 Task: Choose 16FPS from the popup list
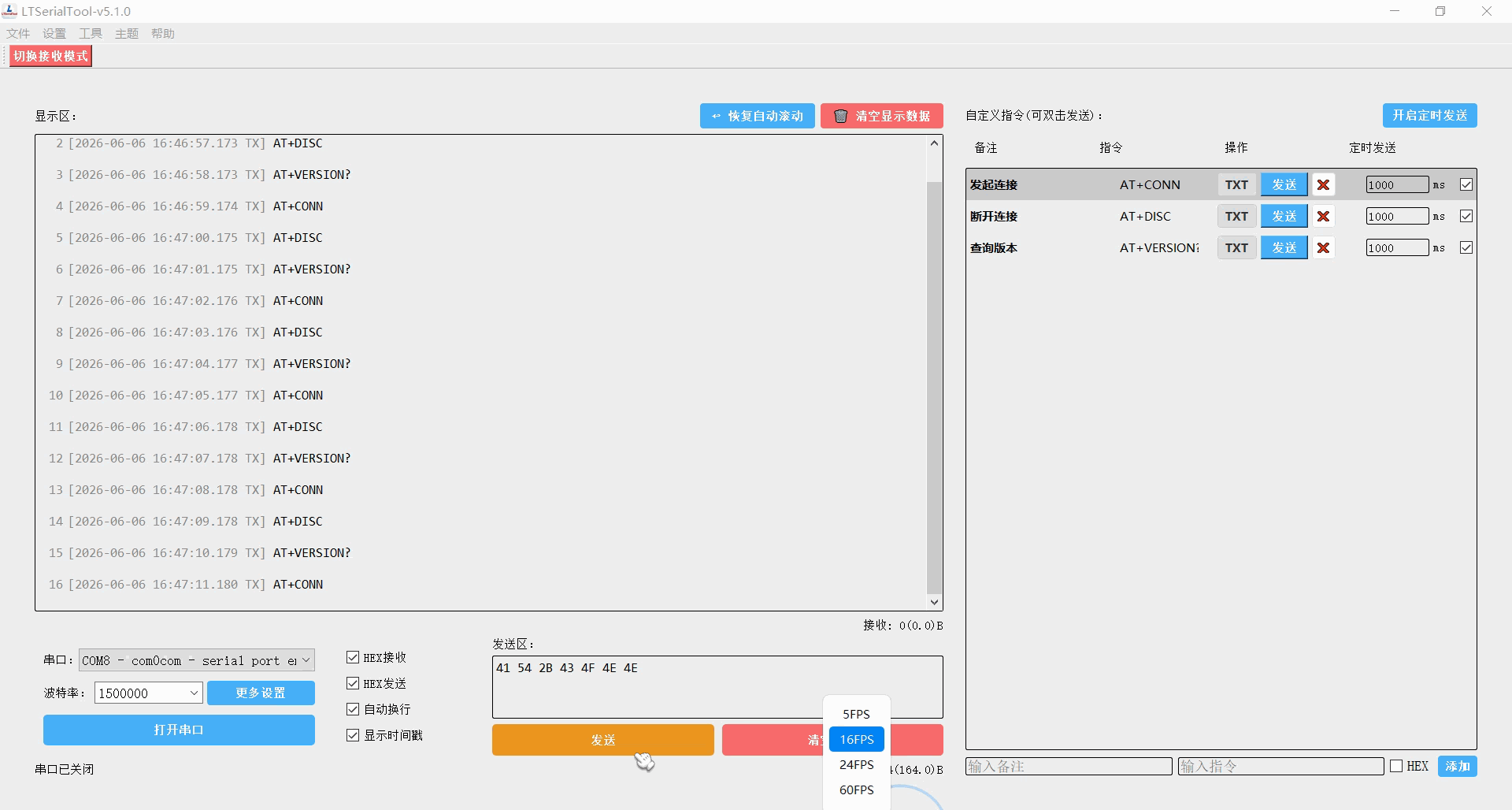856,739
